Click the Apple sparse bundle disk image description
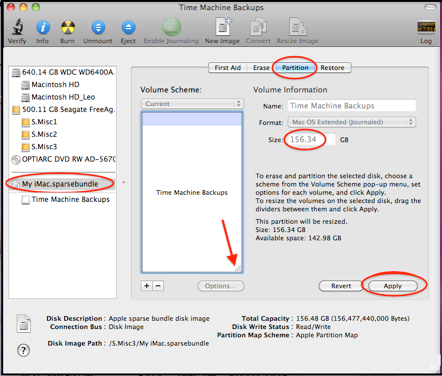The height and width of the screenshot is (376, 442). point(159,318)
